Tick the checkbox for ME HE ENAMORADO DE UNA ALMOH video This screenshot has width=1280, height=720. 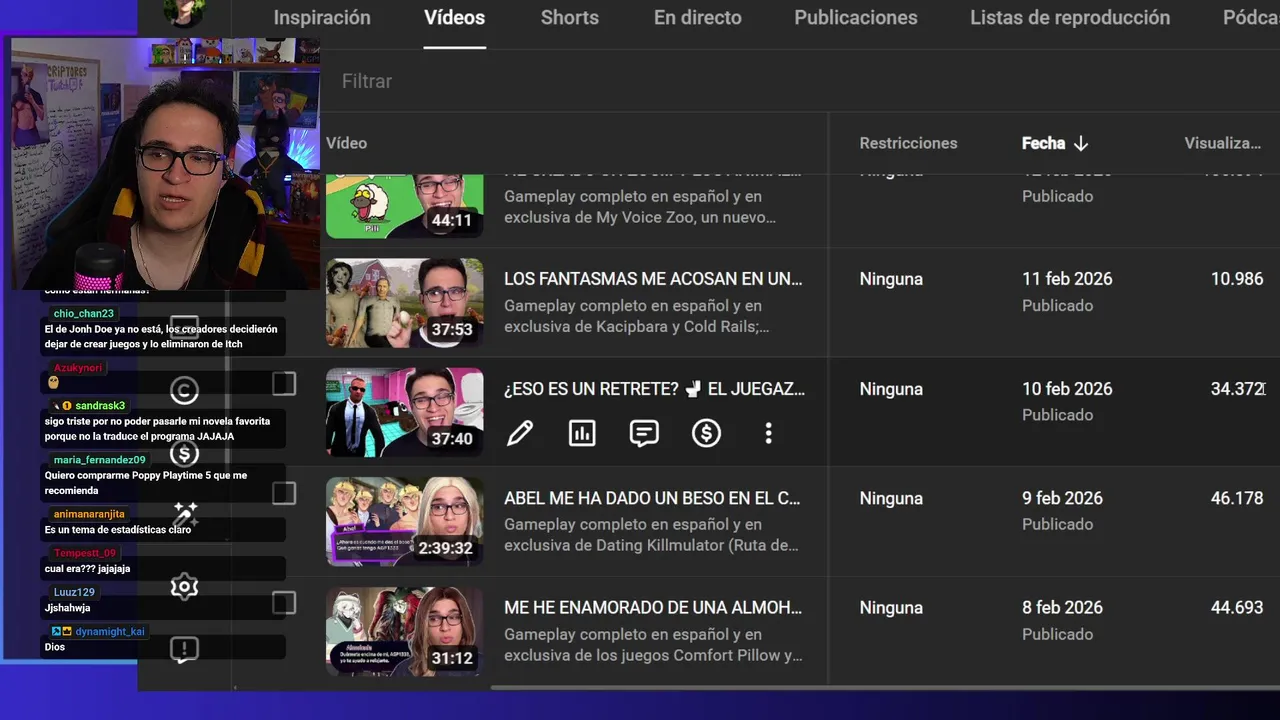284,603
